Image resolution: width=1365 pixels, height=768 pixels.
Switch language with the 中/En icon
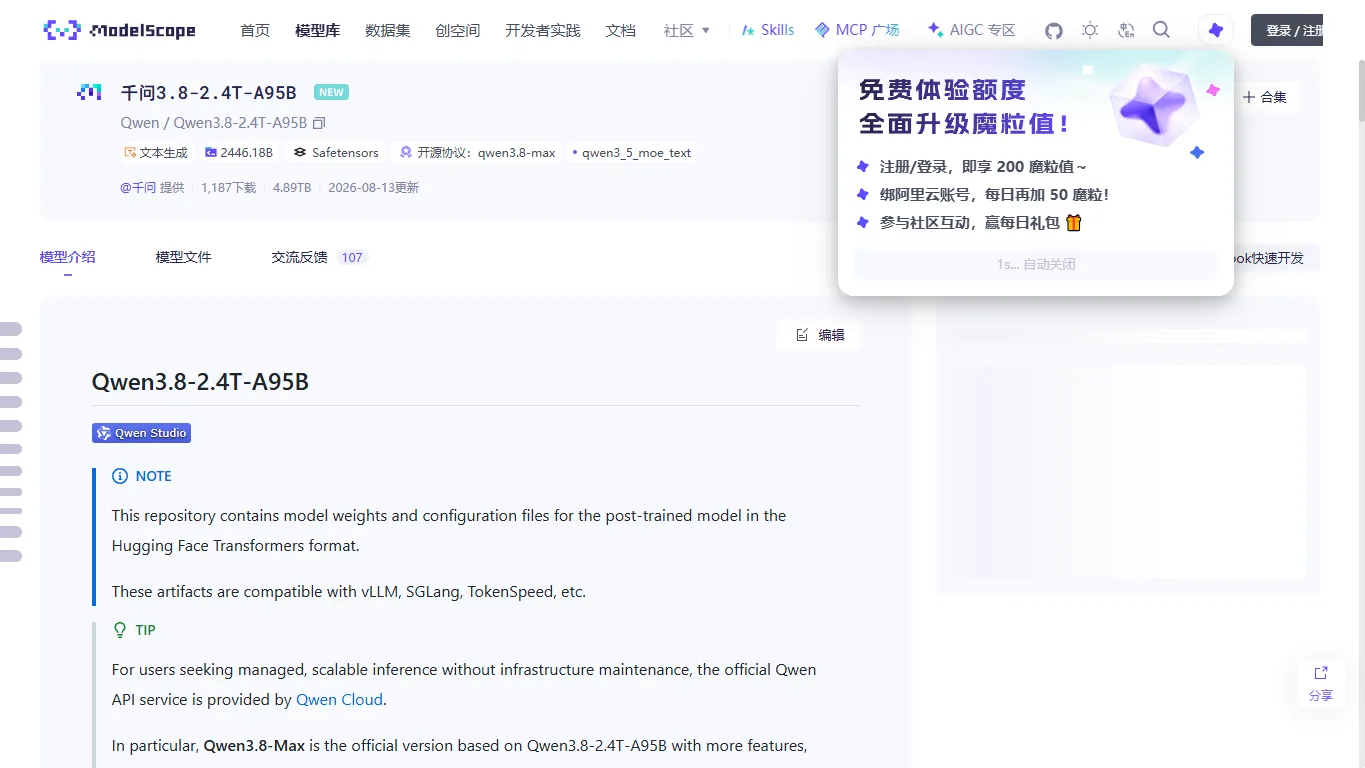[1126, 31]
